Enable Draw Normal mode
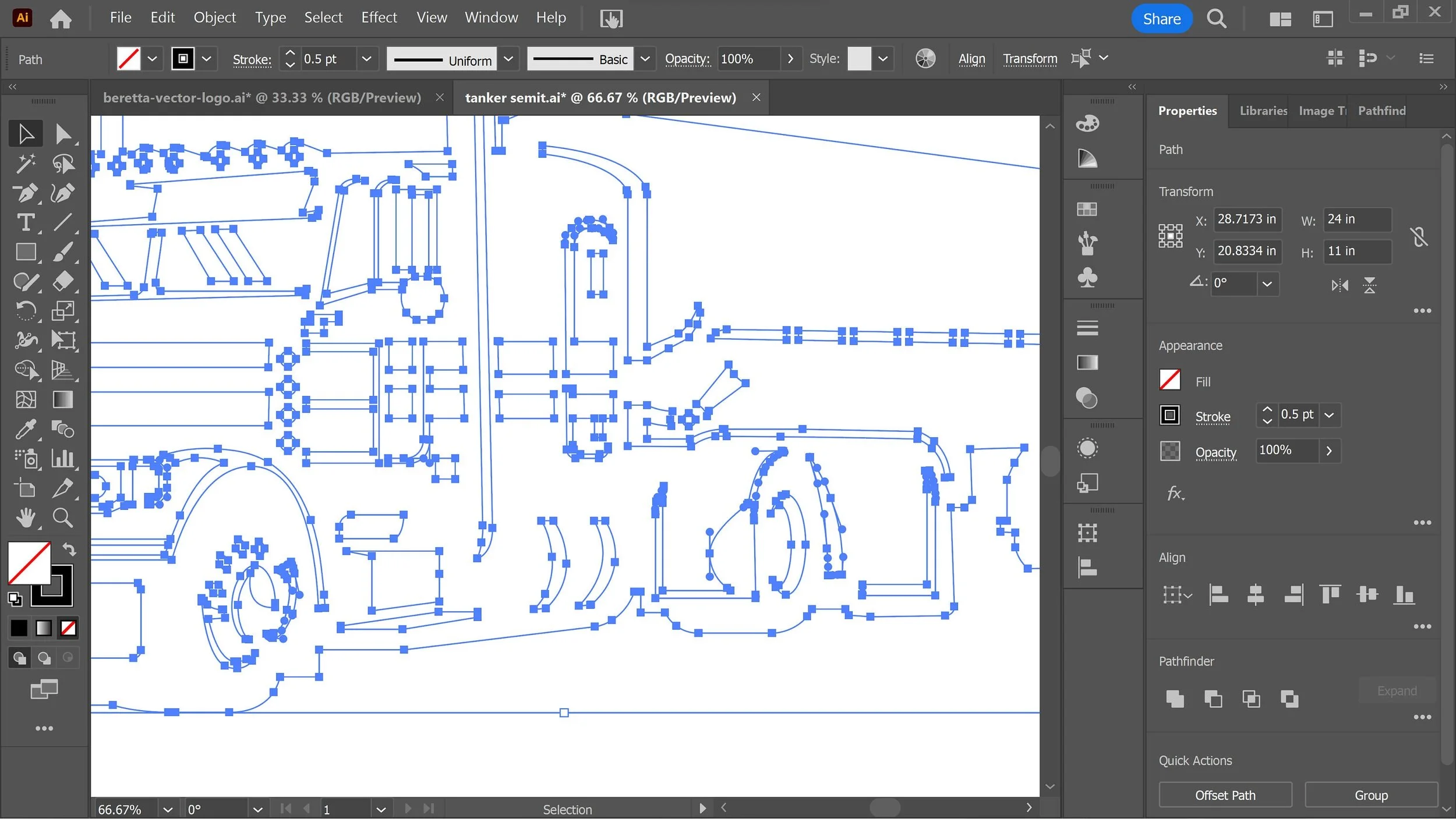 (x=20, y=658)
